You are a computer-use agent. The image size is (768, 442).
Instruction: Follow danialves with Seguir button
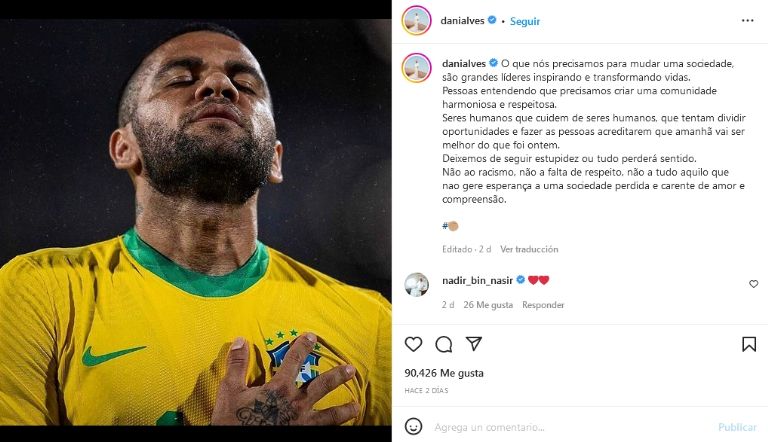pos(526,20)
